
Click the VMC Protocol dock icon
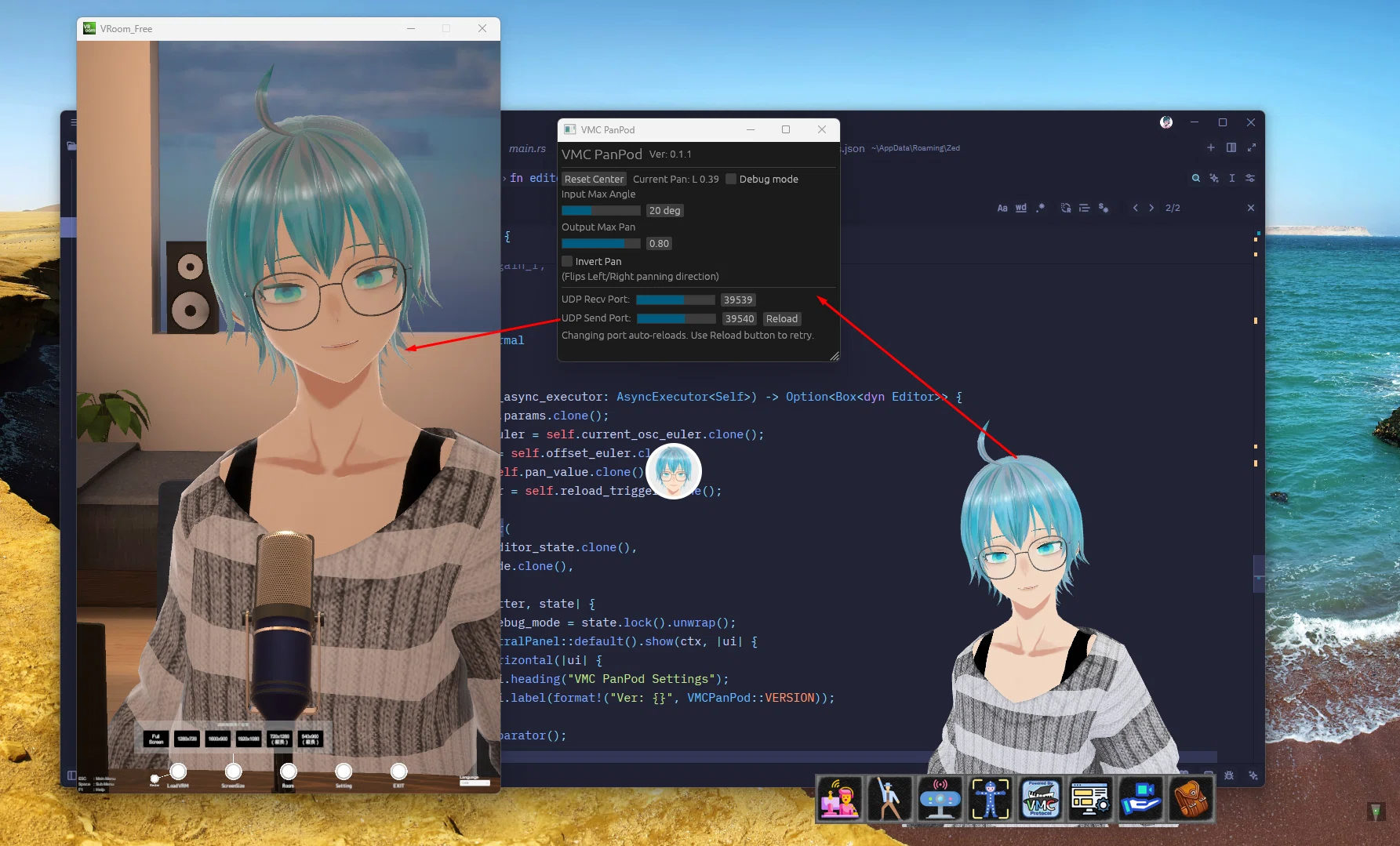1040,799
